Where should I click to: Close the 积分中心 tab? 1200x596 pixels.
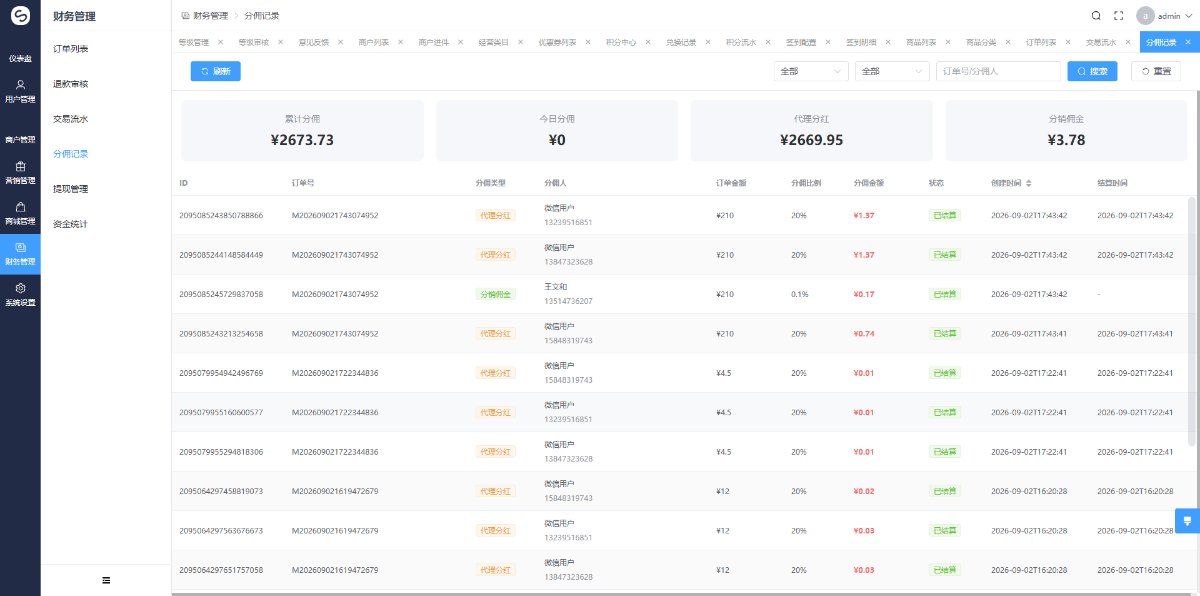[648, 42]
